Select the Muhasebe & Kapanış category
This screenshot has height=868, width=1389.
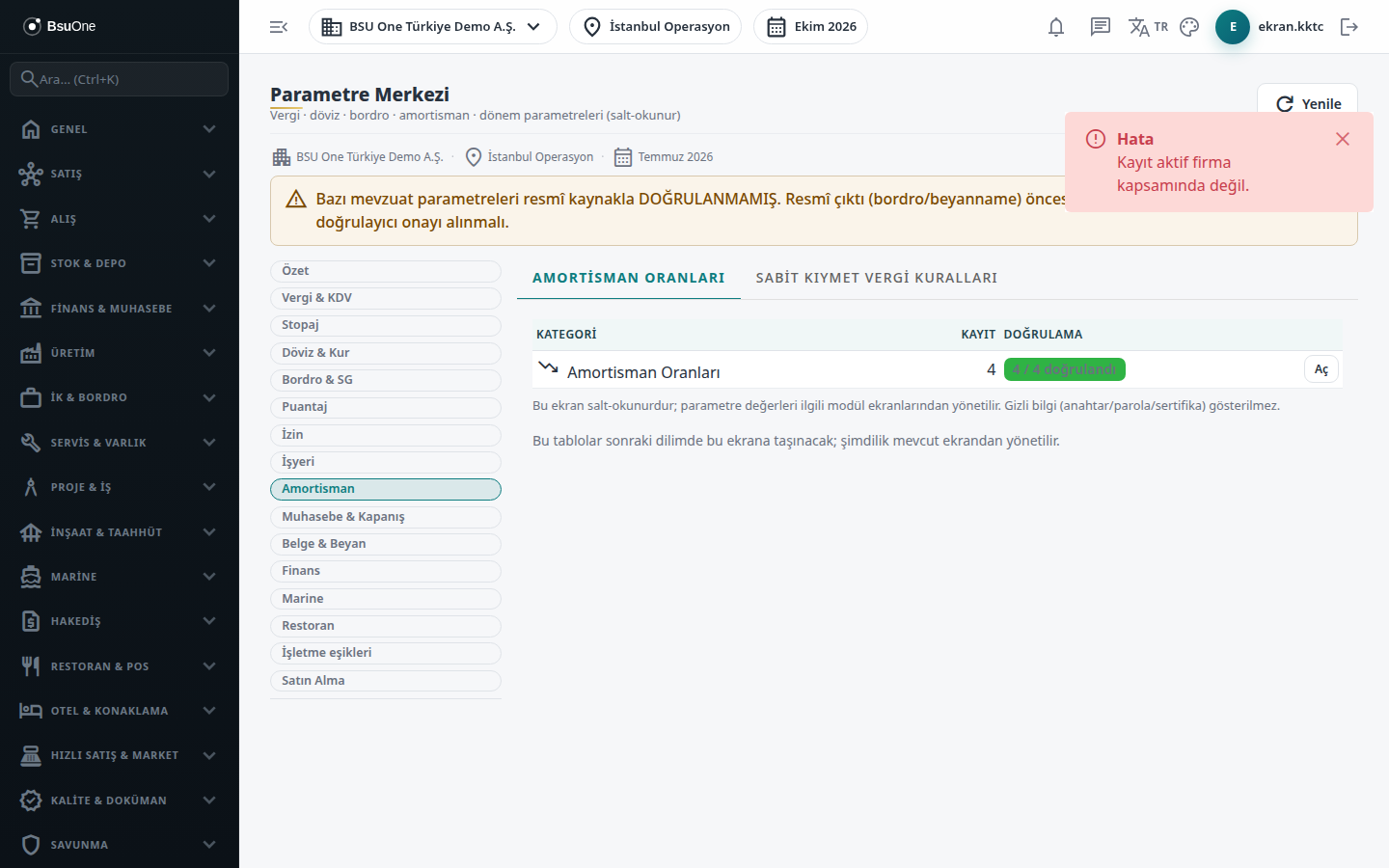tap(386, 517)
